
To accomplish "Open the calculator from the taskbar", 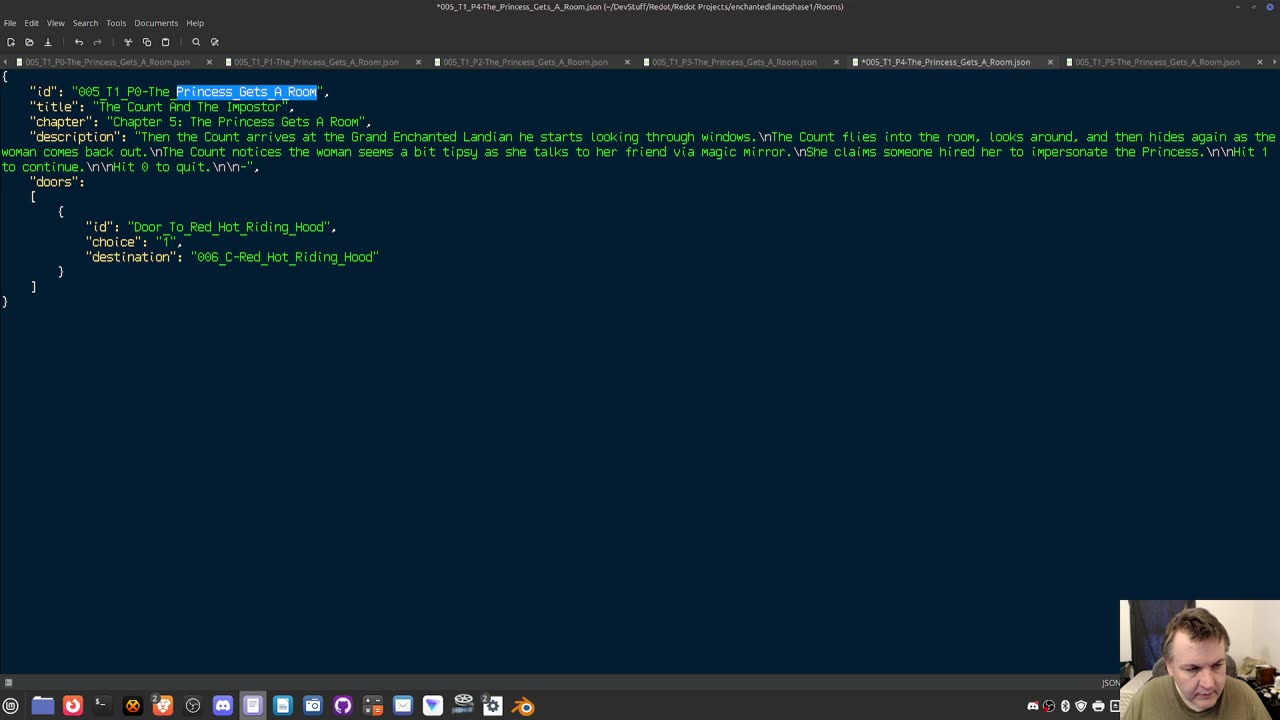I will point(372,706).
